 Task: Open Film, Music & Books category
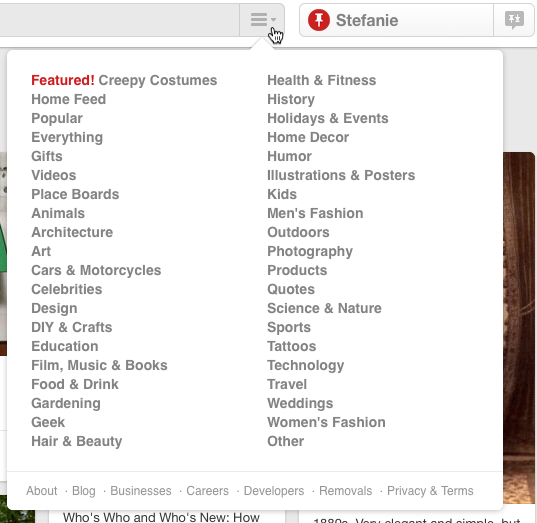pyautogui.click(x=99, y=365)
